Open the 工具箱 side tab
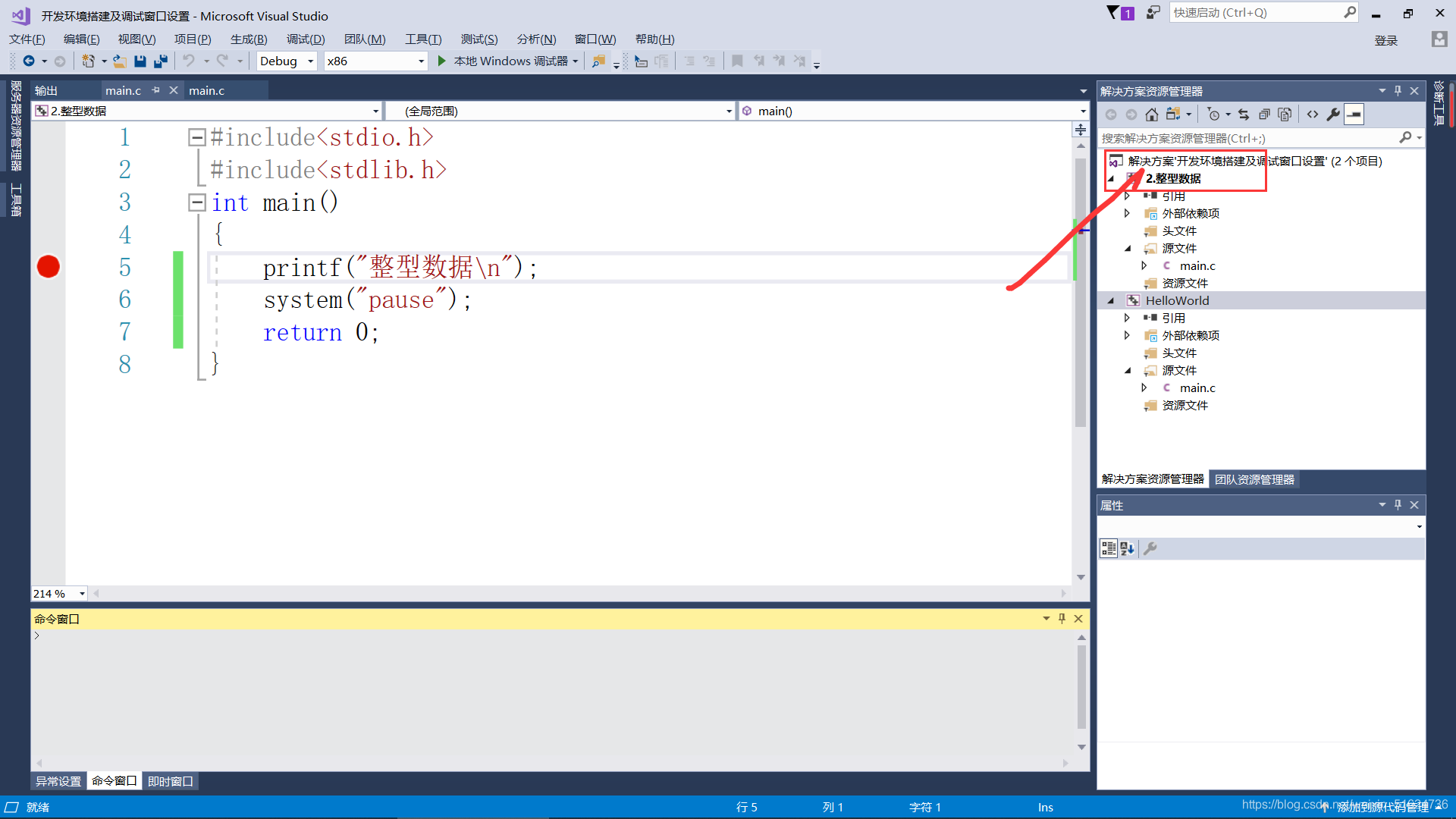1456x819 pixels. tap(15, 199)
